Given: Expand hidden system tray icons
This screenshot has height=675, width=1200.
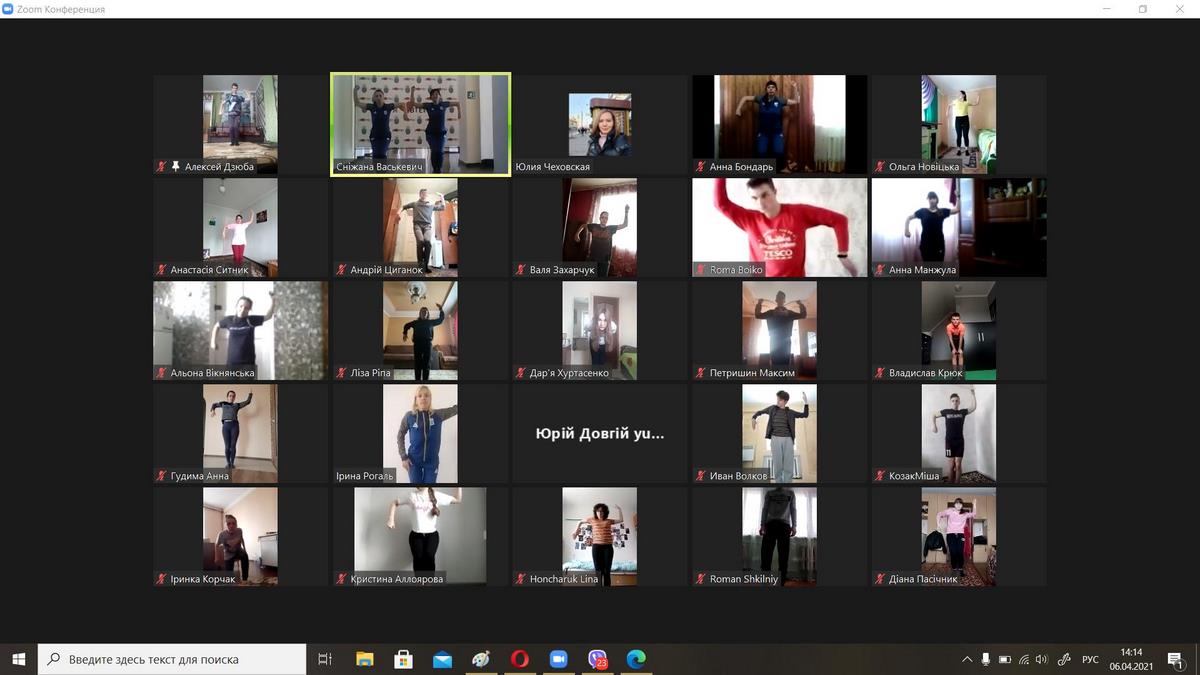Looking at the screenshot, I should pos(967,659).
